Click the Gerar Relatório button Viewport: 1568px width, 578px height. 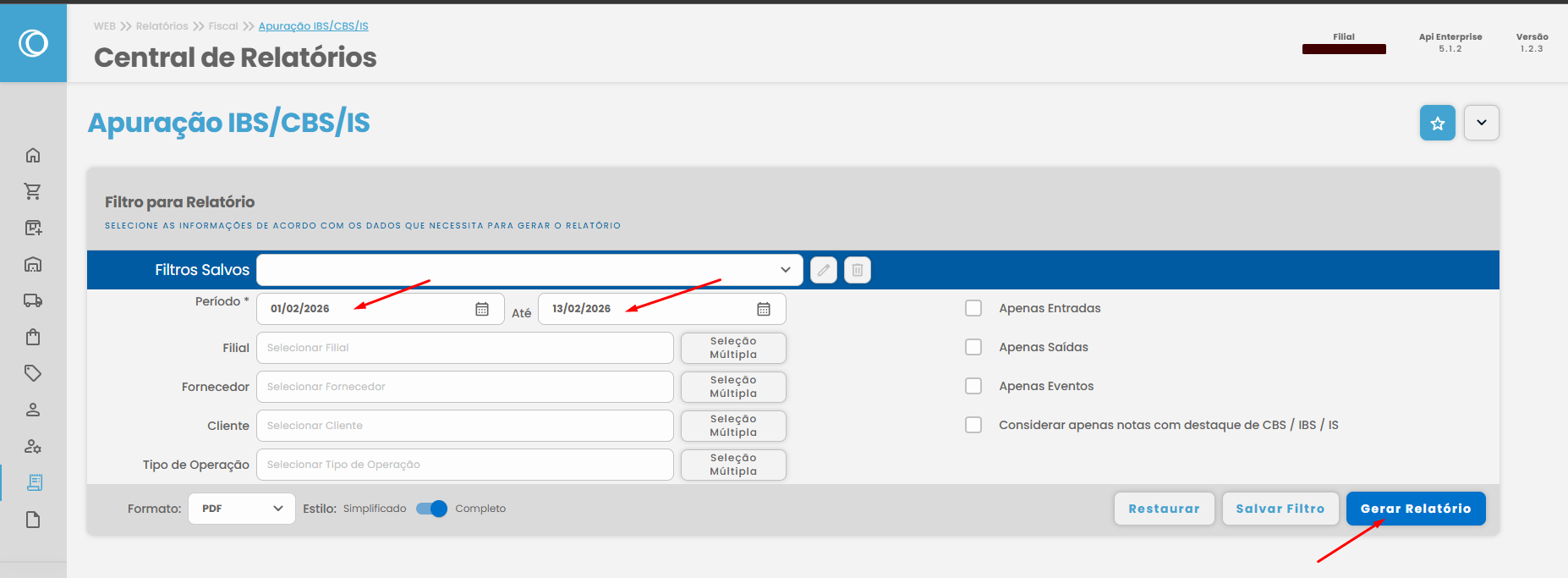(x=1415, y=509)
